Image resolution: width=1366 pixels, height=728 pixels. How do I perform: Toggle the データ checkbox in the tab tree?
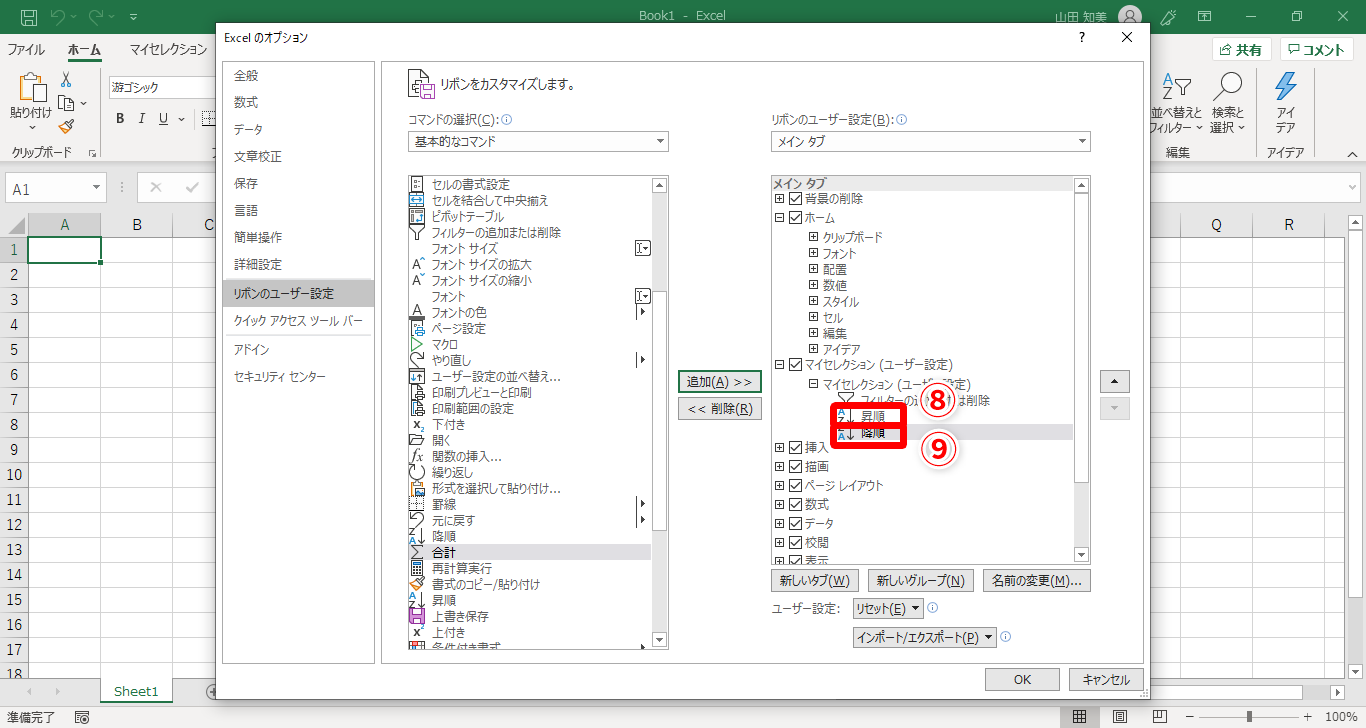click(x=796, y=523)
